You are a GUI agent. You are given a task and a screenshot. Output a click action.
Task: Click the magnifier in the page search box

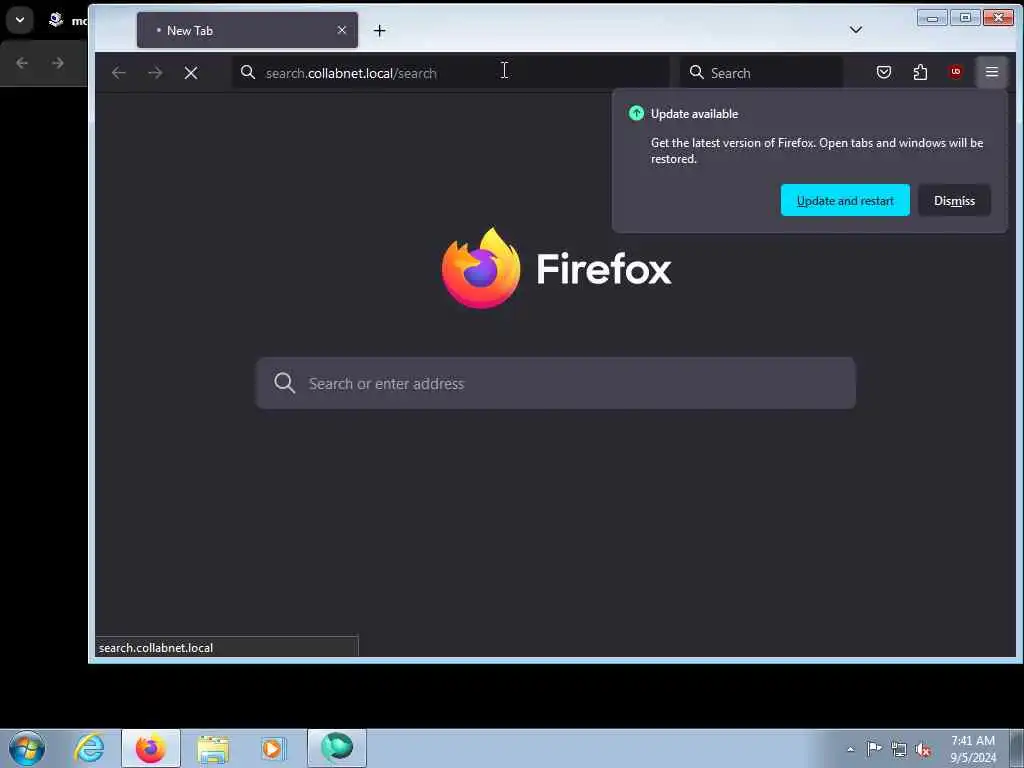click(x=285, y=383)
